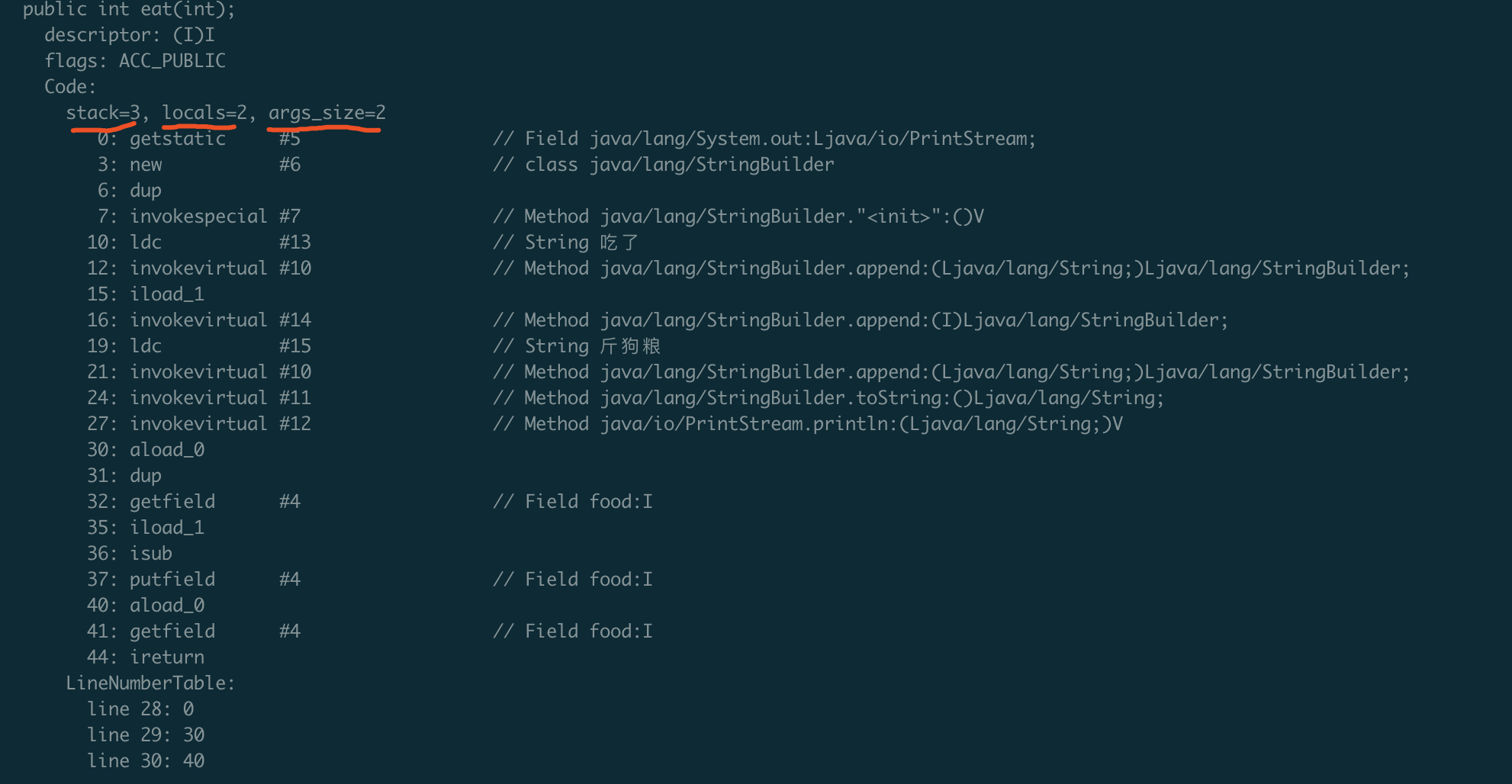Click the PrintStream.println method comment
The height and width of the screenshot is (784, 1512).
point(823,424)
